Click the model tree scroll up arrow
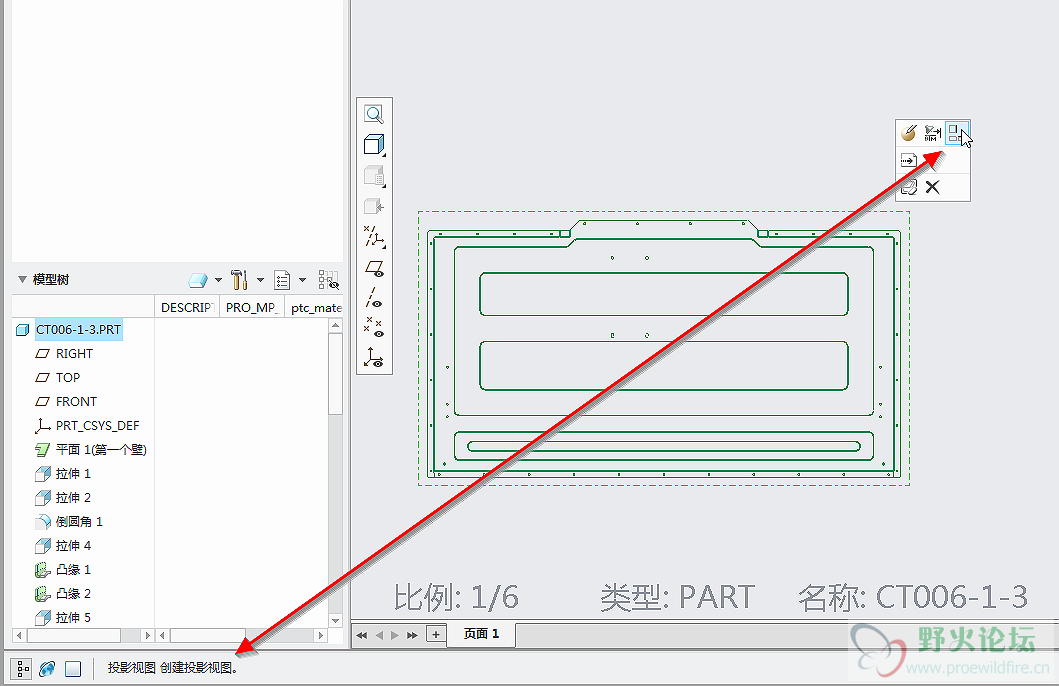This screenshot has height=686, width=1059. click(x=336, y=325)
